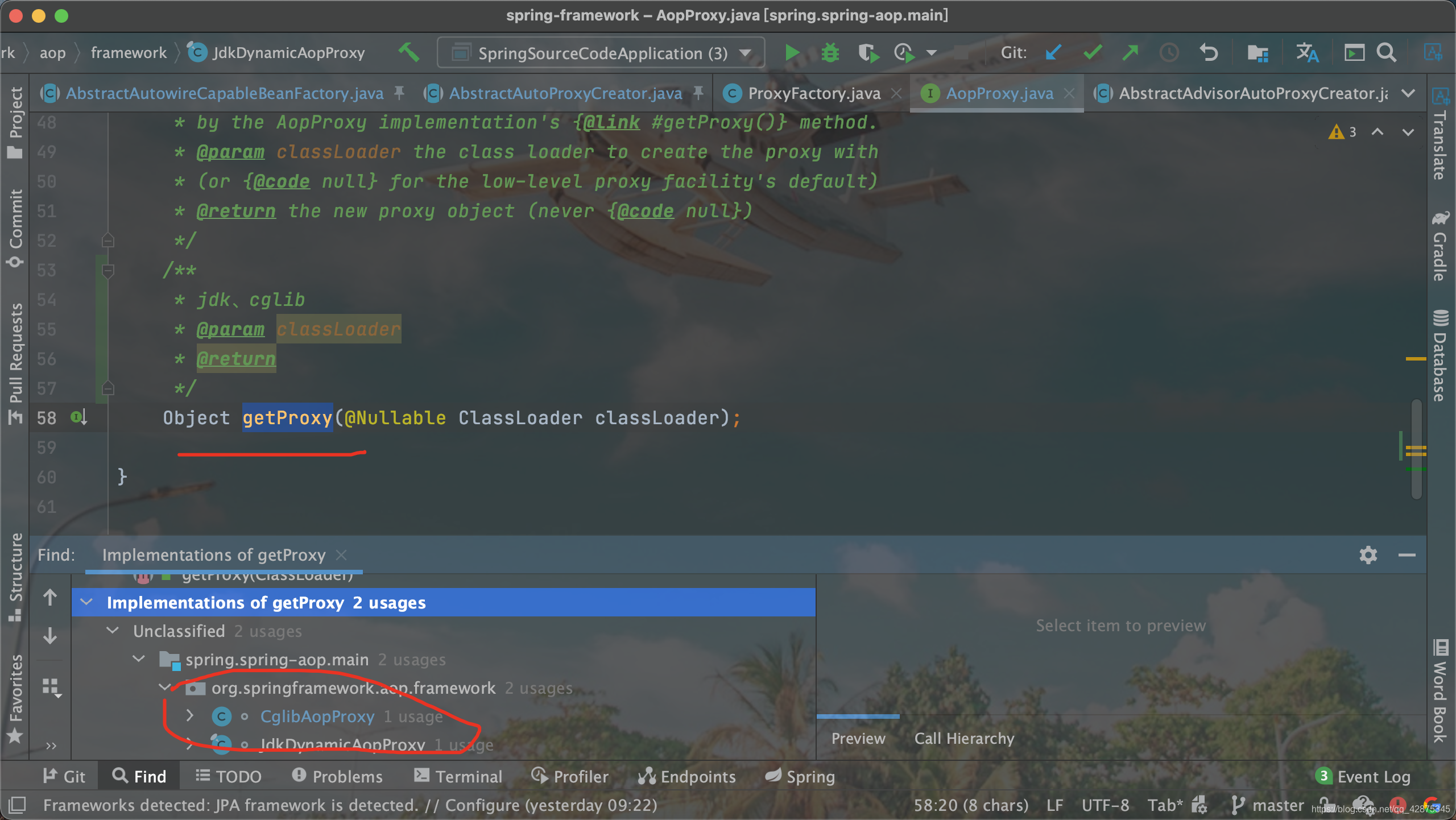Expand the CglibAopProxy tree node
This screenshot has width=1456, height=820.
pos(190,716)
